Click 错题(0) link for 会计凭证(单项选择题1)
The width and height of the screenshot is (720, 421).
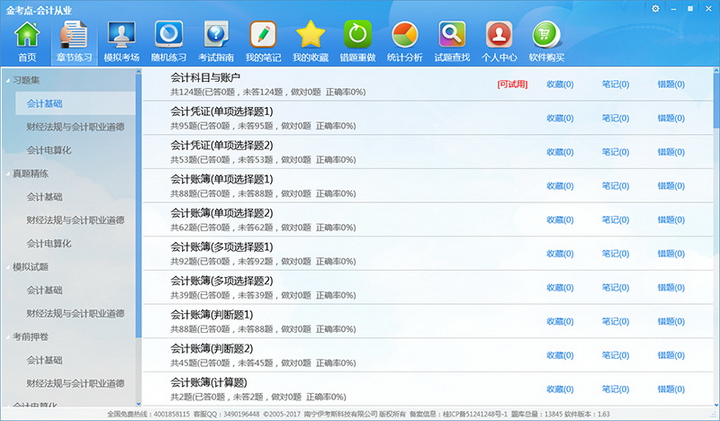[671, 118]
